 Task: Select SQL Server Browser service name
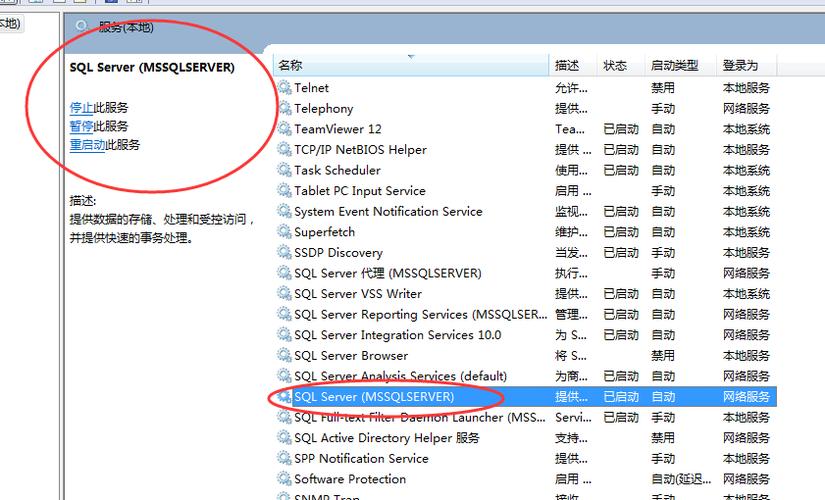pyautogui.click(x=351, y=356)
